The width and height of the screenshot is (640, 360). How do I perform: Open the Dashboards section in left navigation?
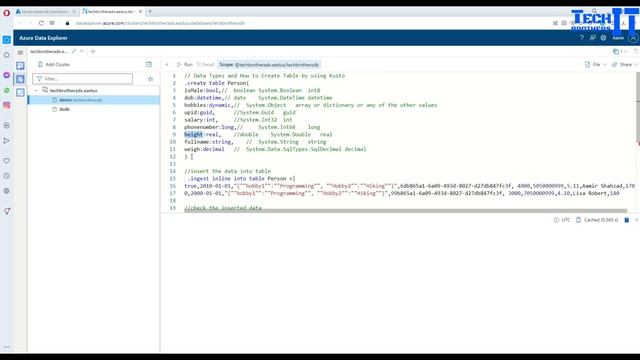20,92
